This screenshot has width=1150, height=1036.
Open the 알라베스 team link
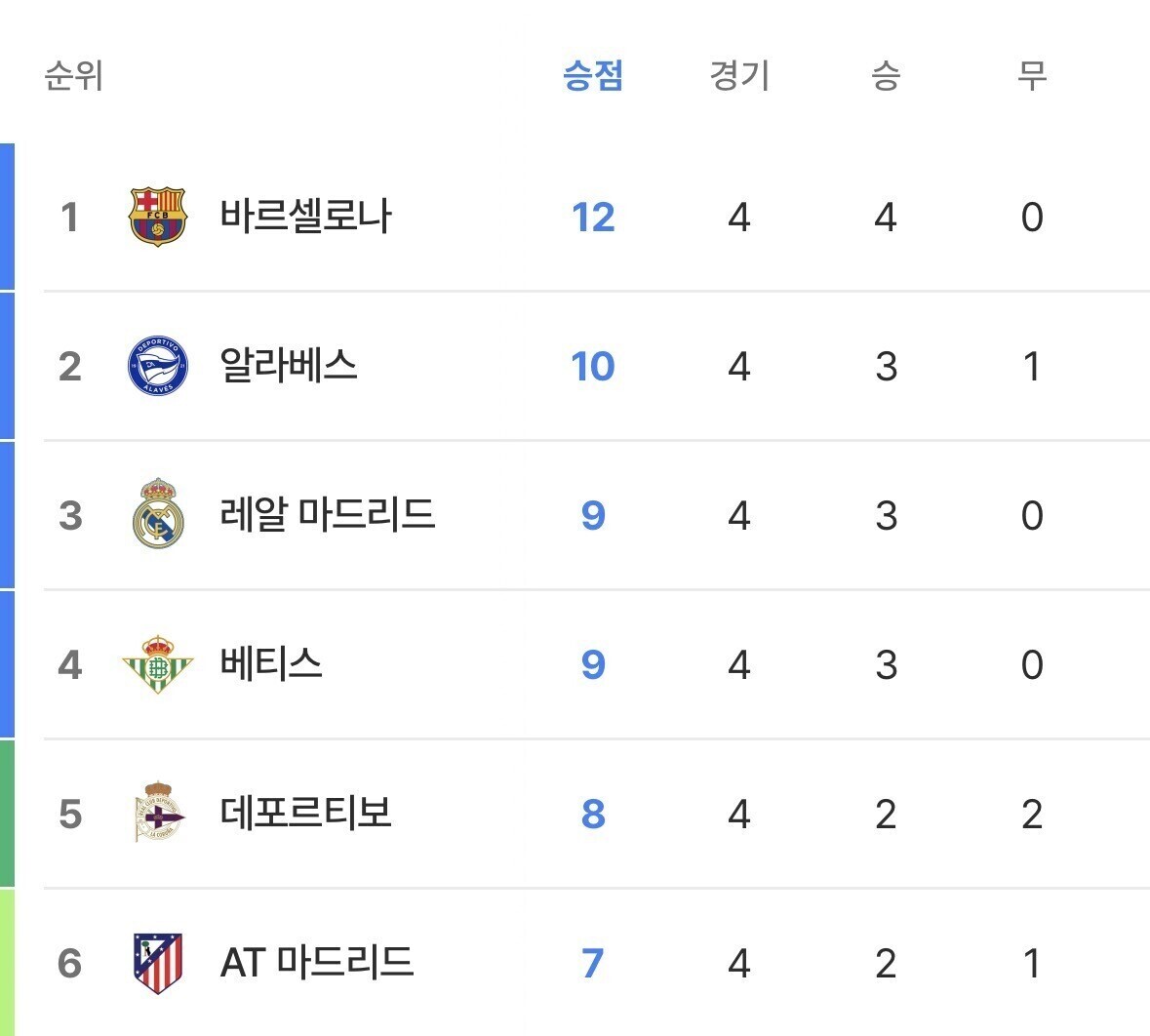pyautogui.click(x=289, y=366)
